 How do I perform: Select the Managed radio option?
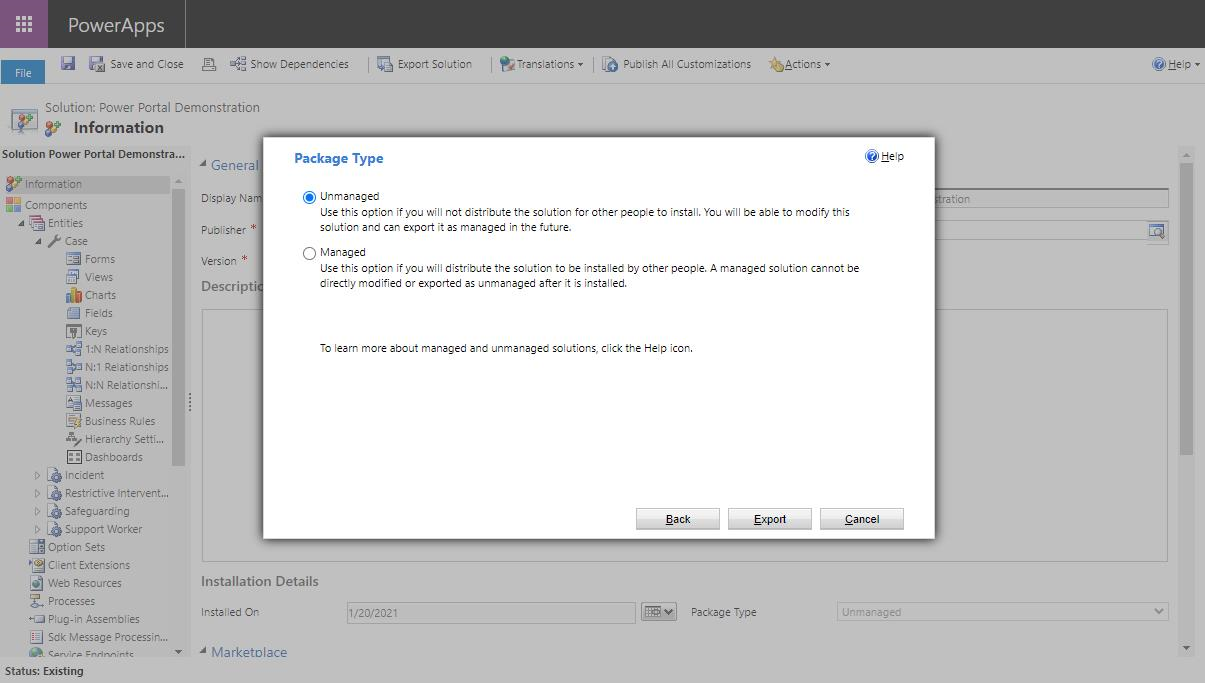click(309, 253)
